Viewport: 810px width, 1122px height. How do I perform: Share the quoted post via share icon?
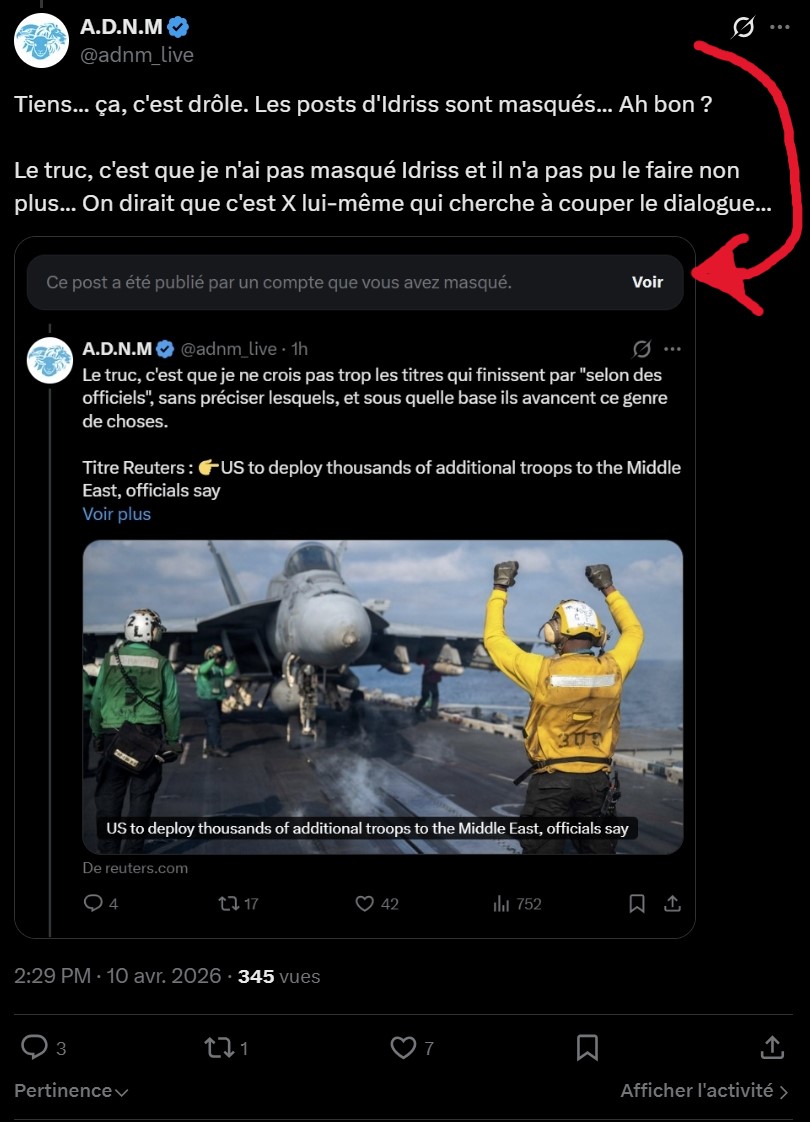(x=673, y=903)
